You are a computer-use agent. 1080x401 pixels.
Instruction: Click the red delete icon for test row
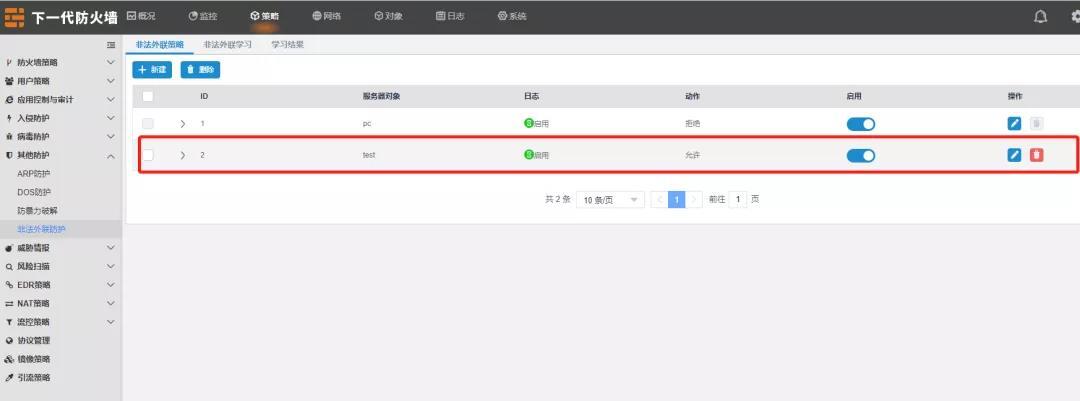click(1036, 155)
